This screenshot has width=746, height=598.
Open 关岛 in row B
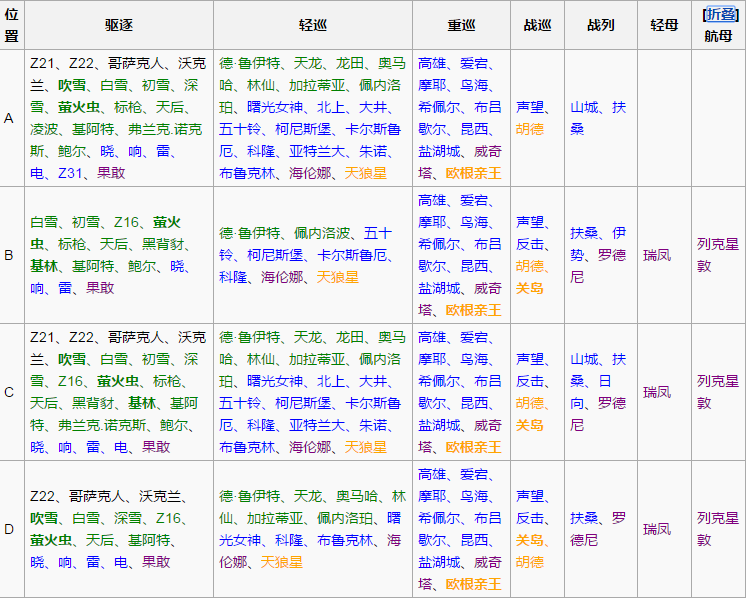point(530,288)
